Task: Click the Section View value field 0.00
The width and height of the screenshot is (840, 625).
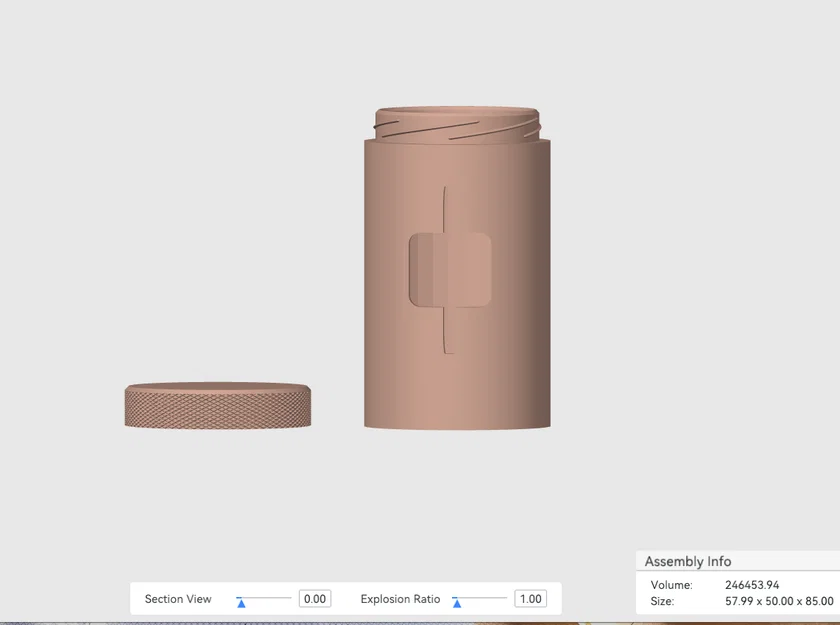Action: (315, 599)
